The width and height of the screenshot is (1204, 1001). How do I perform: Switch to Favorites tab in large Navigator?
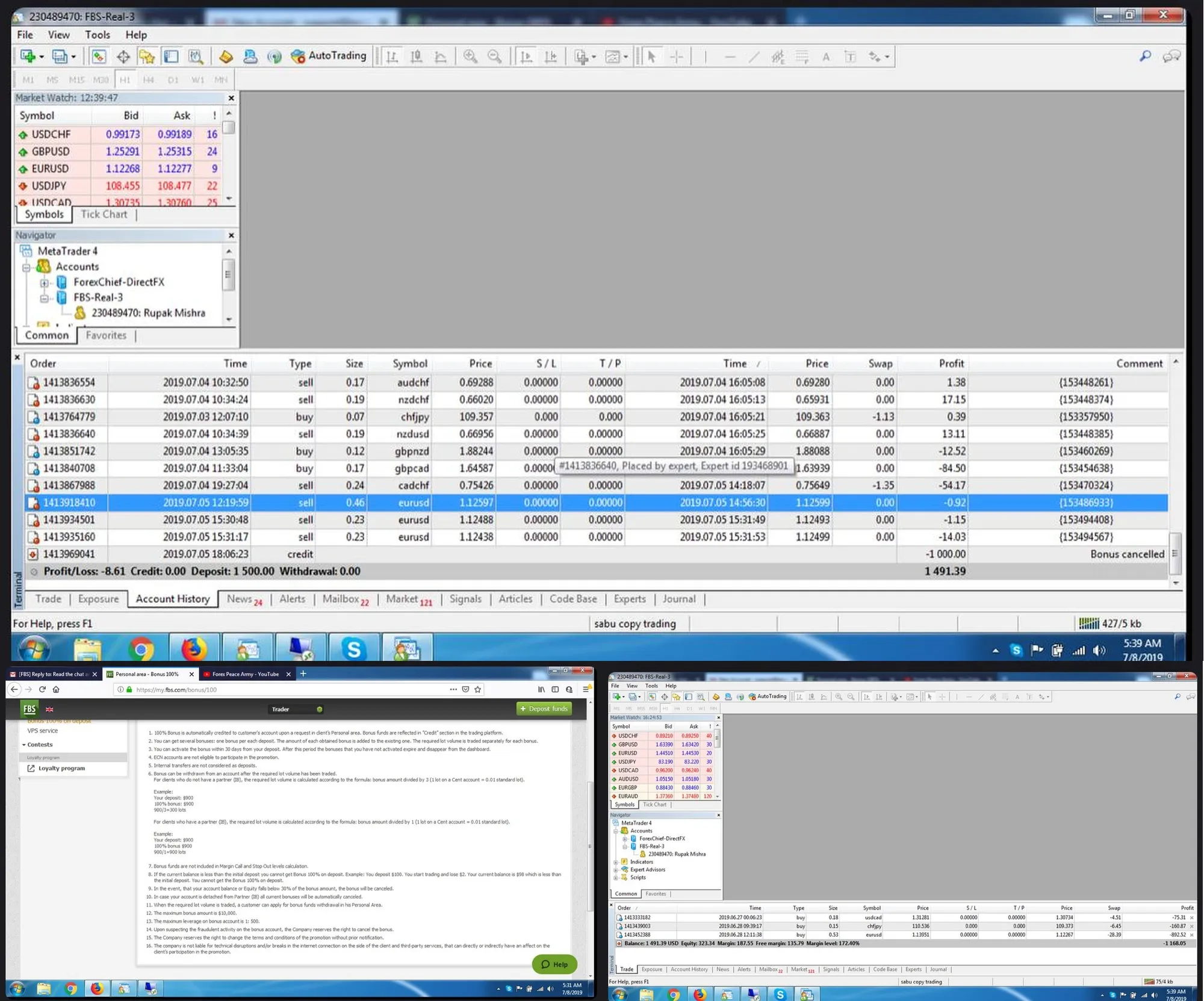106,335
